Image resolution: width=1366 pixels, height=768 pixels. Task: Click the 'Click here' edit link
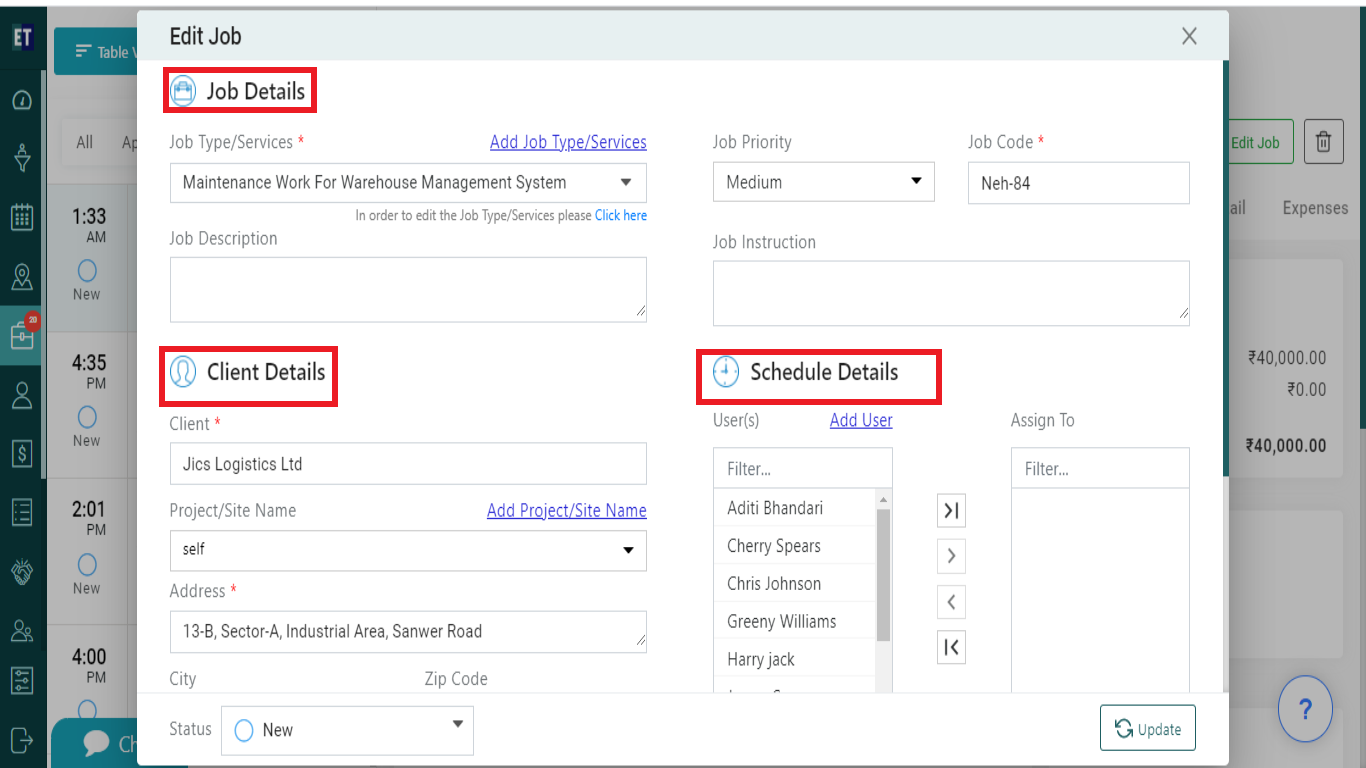click(x=621, y=215)
